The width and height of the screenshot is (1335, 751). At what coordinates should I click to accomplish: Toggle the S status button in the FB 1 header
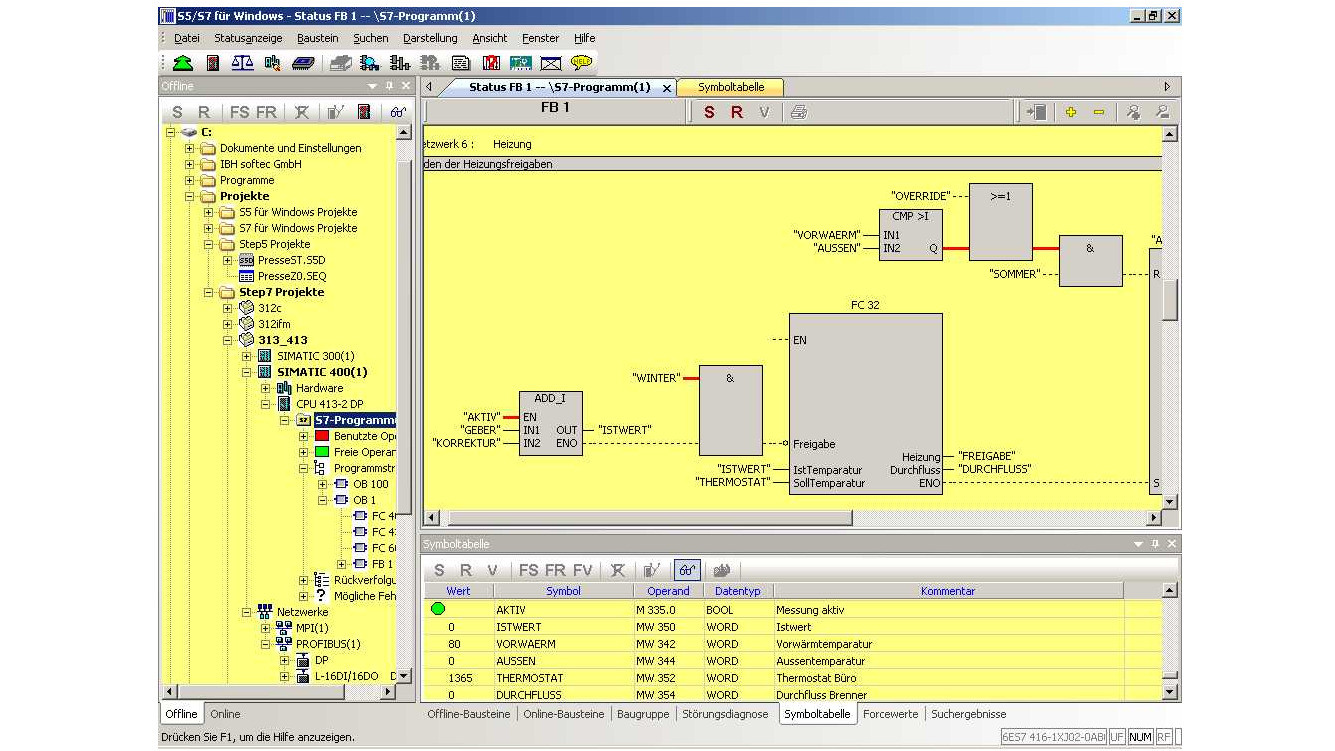[x=709, y=112]
